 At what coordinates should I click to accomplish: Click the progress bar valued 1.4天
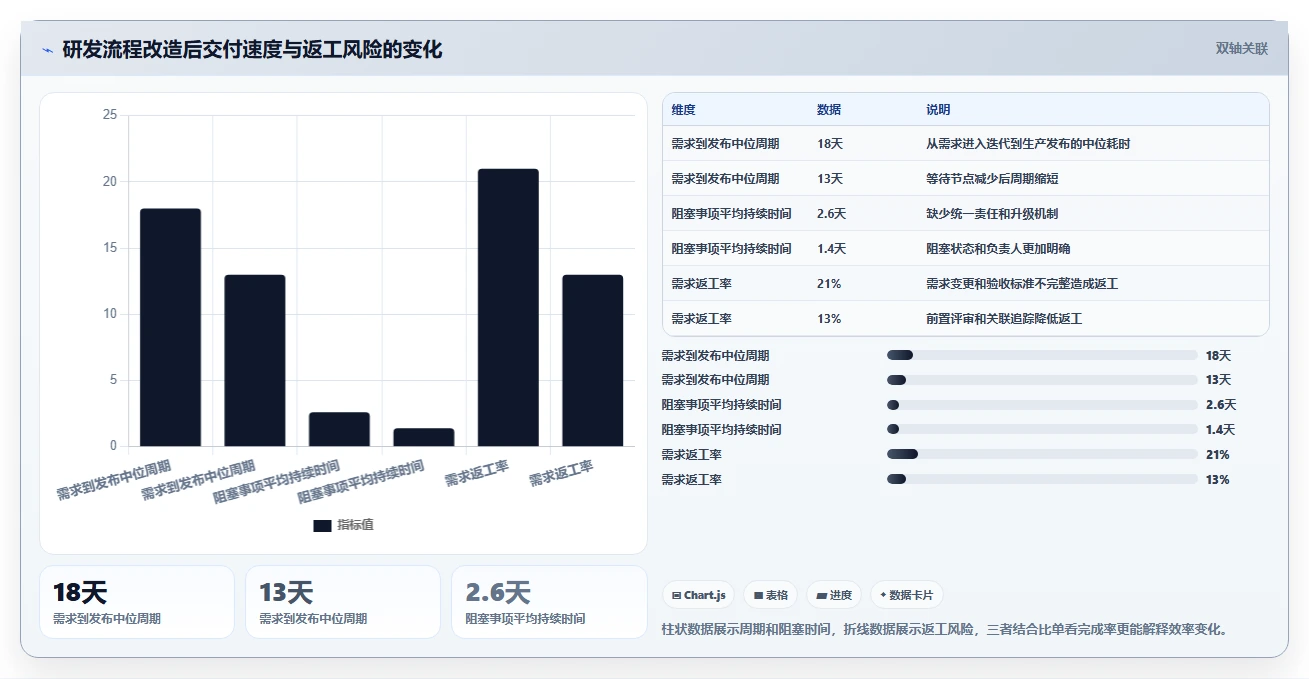pyautogui.click(x=1042, y=430)
